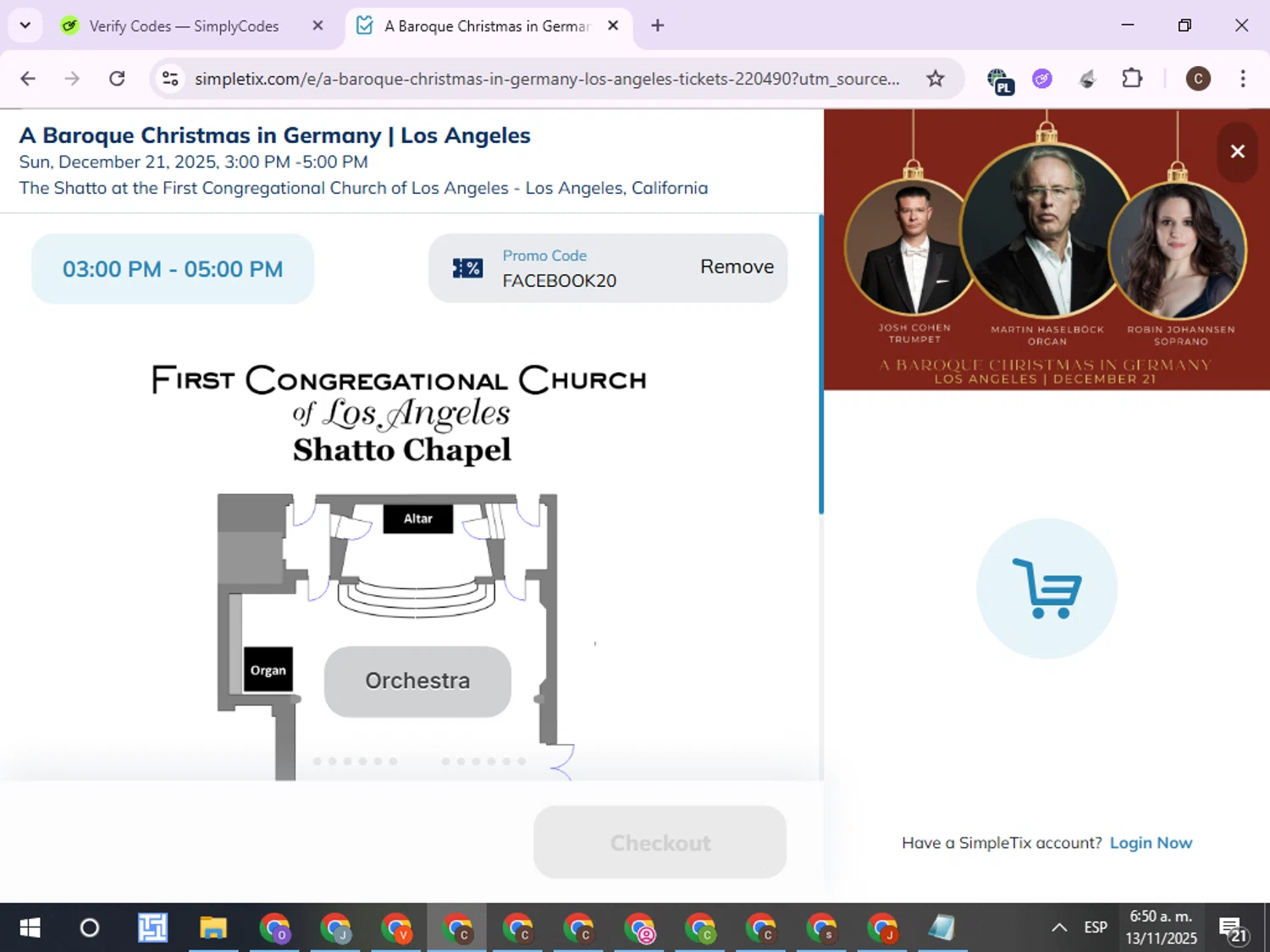Open the Extensions puzzle piece menu
The image size is (1270, 952).
coord(1132,79)
